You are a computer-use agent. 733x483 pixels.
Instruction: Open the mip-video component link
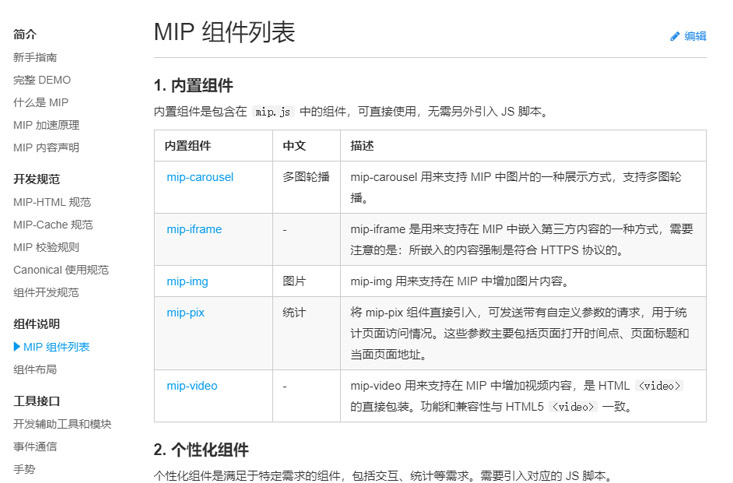tap(192, 386)
